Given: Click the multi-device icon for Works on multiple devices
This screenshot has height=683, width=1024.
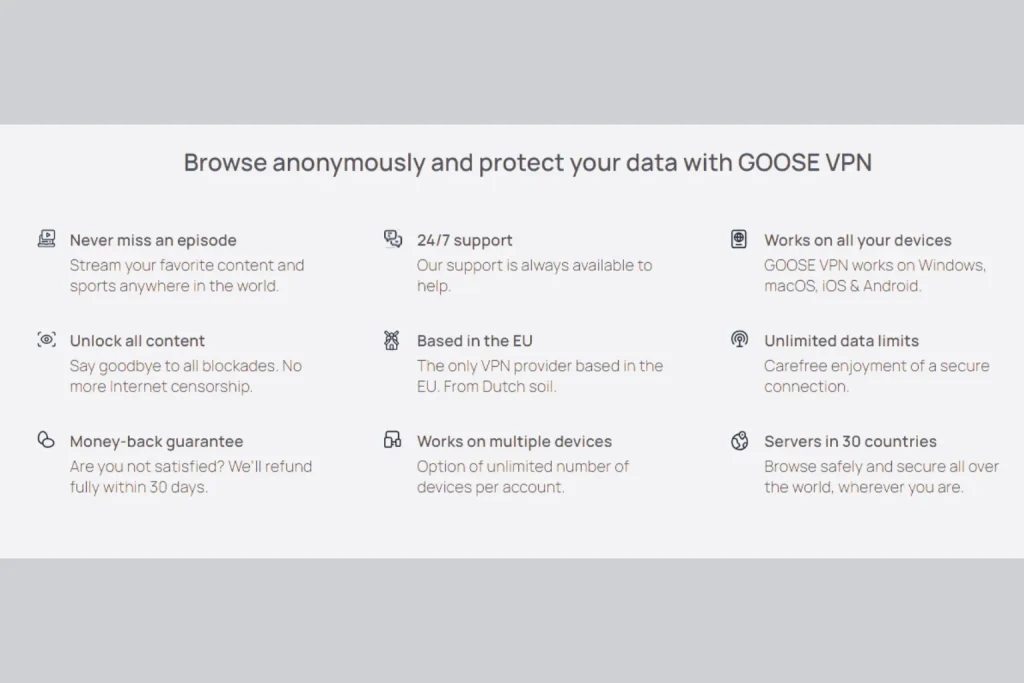Looking at the screenshot, I should click(392, 439).
